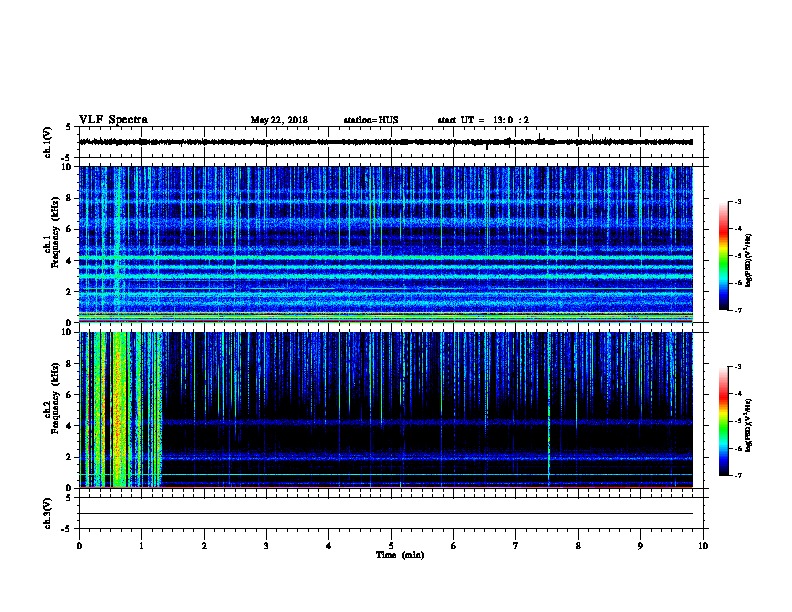Click the 'VLF Spectra' plot title
792x612 pixels.
[113, 120]
